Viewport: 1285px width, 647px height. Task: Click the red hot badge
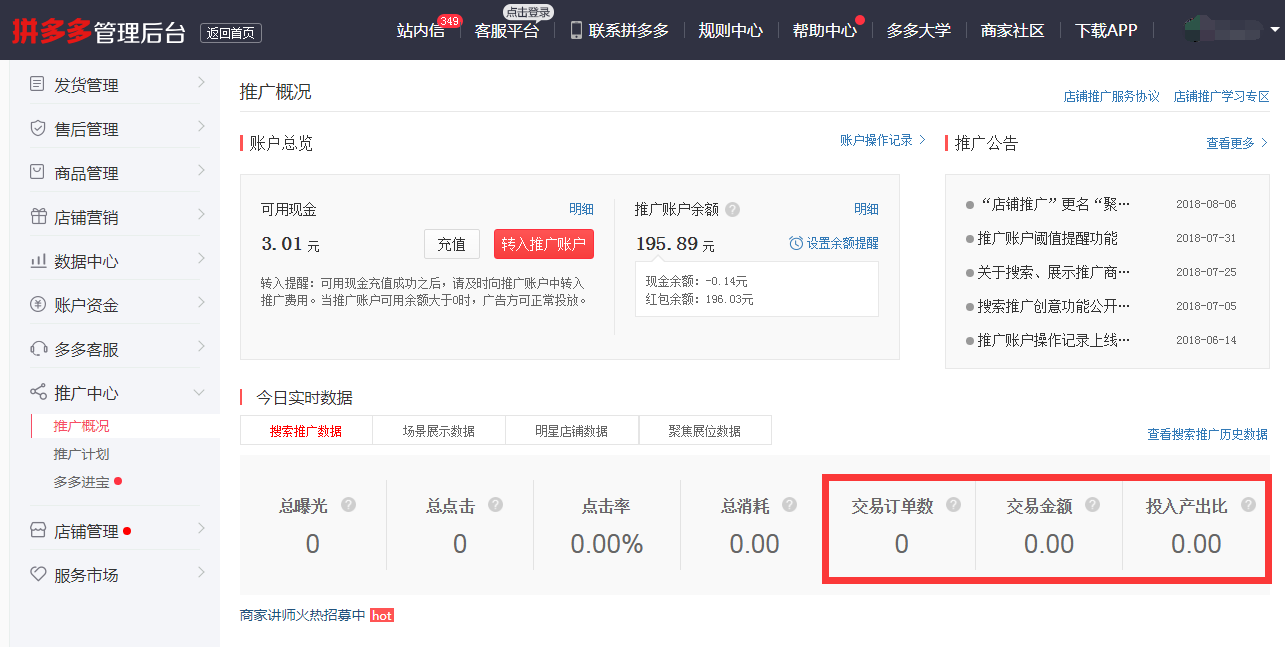(382, 615)
